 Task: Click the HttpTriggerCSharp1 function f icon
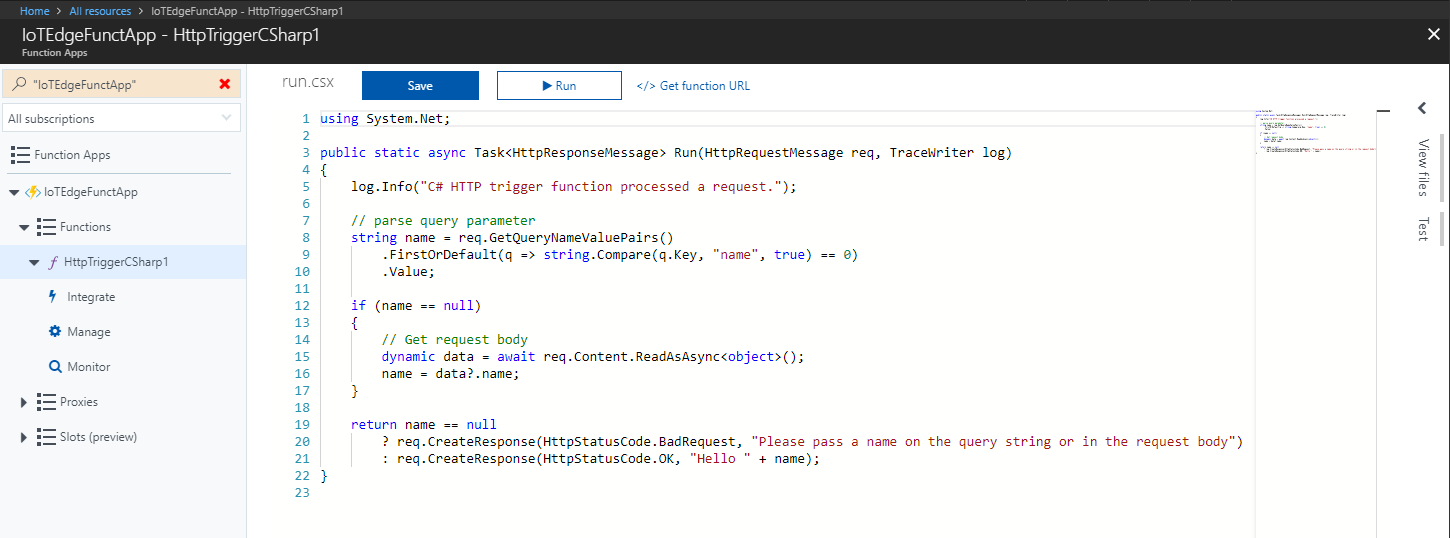pyautogui.click(x=52, y=262)
